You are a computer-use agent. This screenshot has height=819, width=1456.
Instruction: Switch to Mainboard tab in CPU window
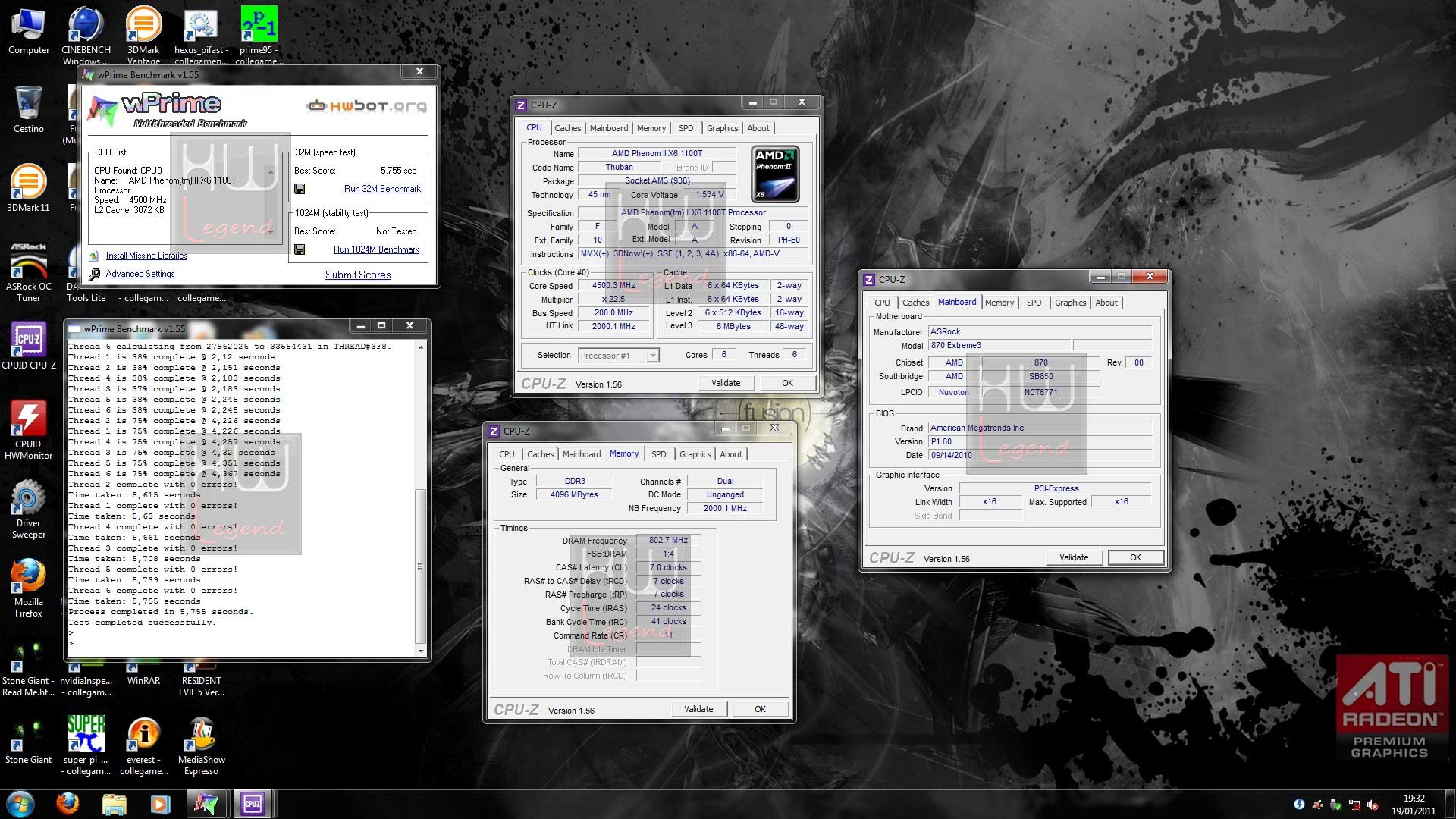point(609,128)
